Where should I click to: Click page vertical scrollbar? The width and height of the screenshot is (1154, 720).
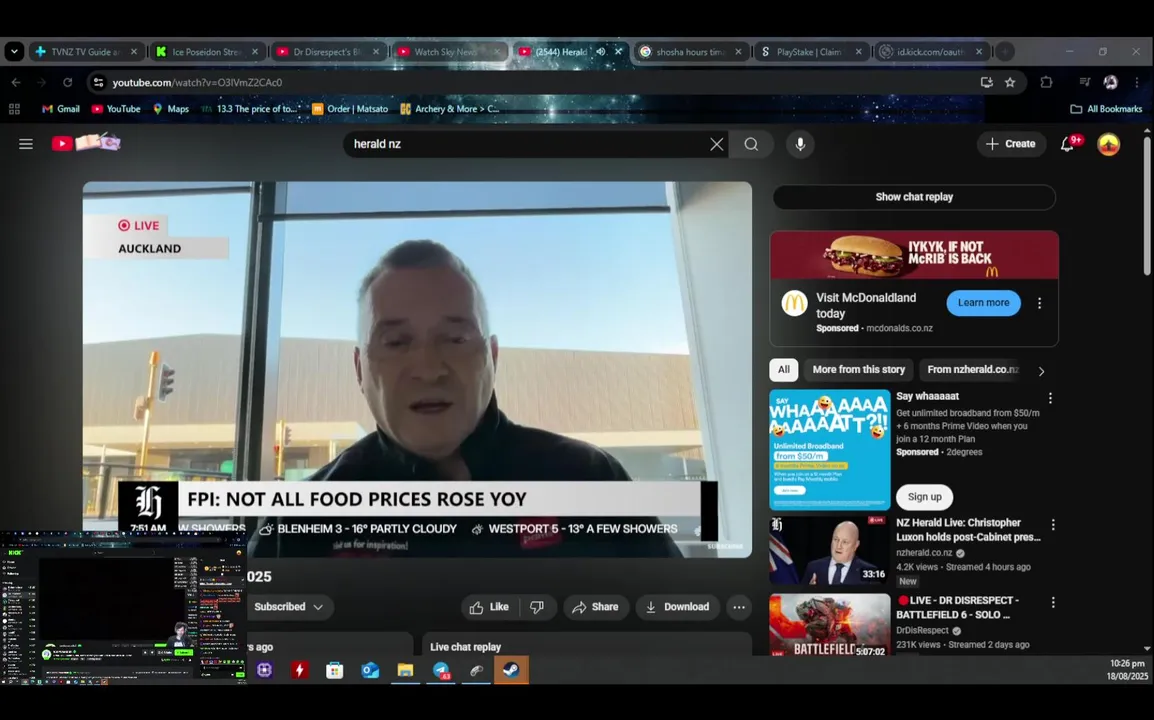coord(1147,206)
